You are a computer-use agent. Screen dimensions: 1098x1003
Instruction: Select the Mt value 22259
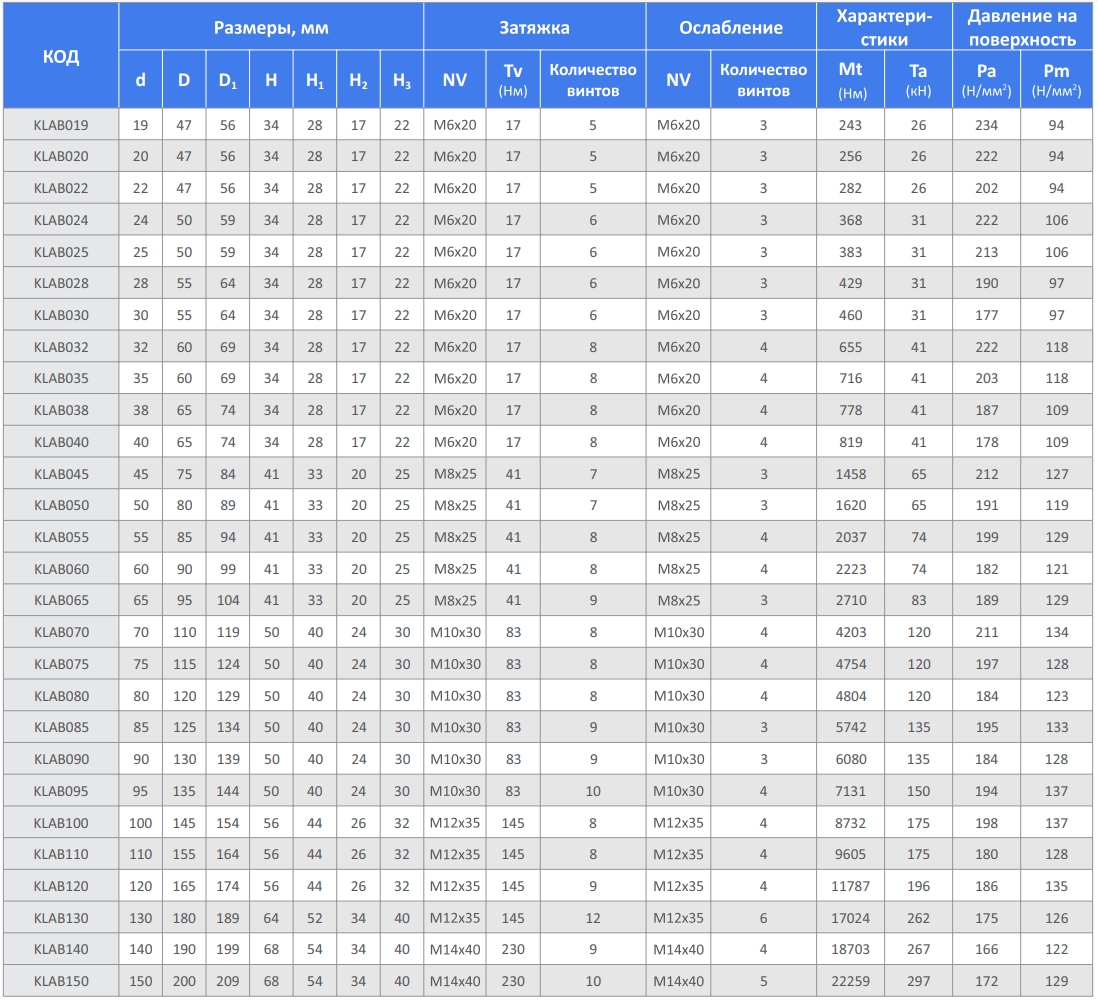[851, 981]
